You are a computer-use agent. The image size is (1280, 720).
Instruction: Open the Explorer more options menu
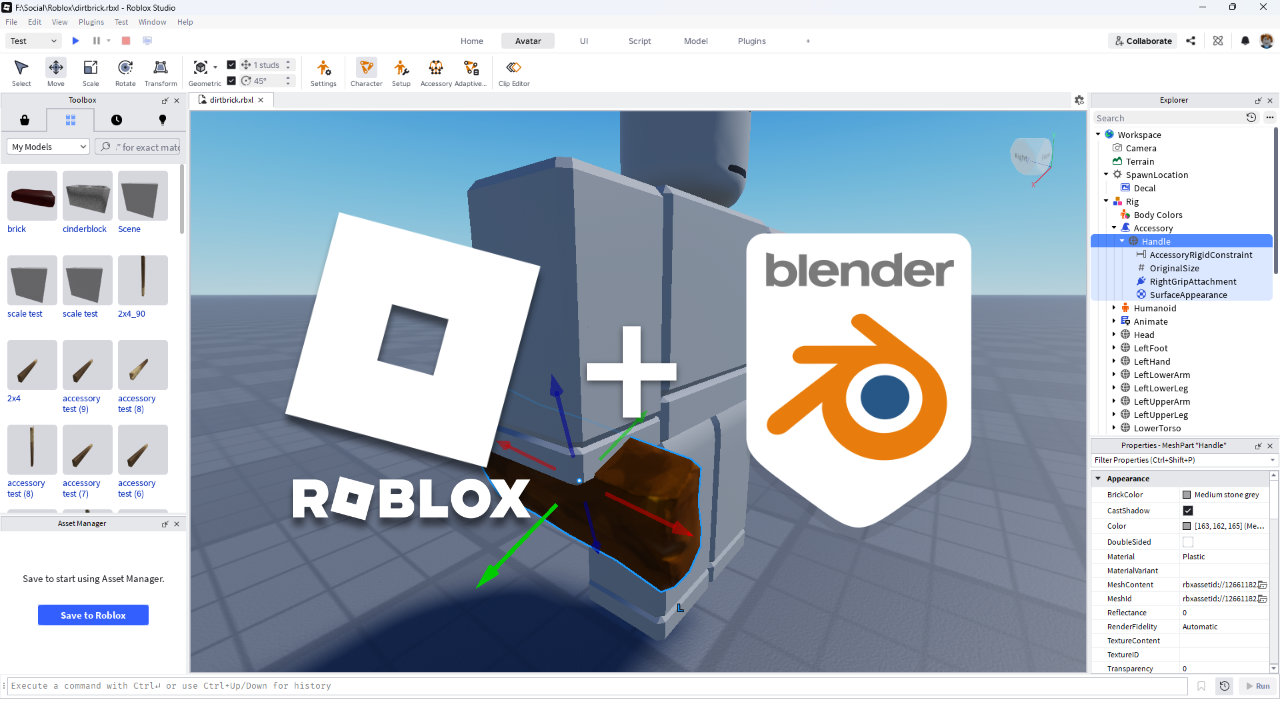[1270, 118]
